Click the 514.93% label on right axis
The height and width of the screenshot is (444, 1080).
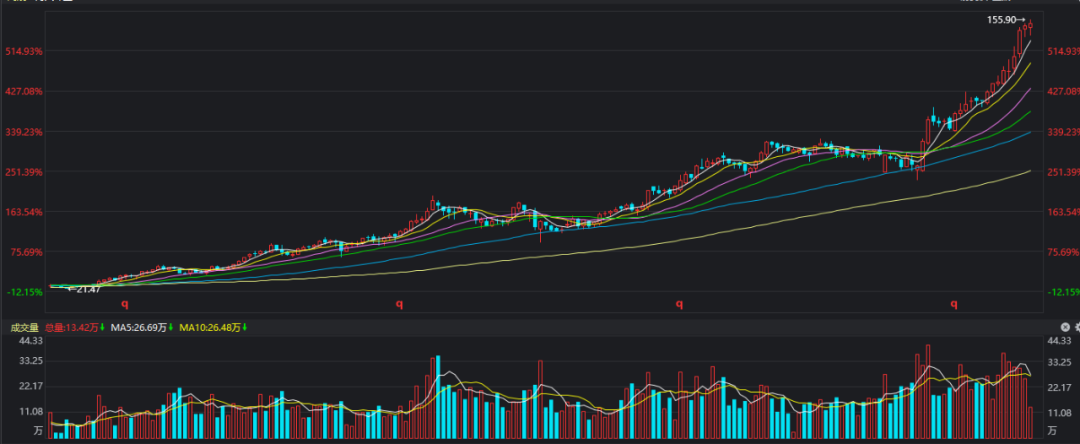(x=1062, y=51)
